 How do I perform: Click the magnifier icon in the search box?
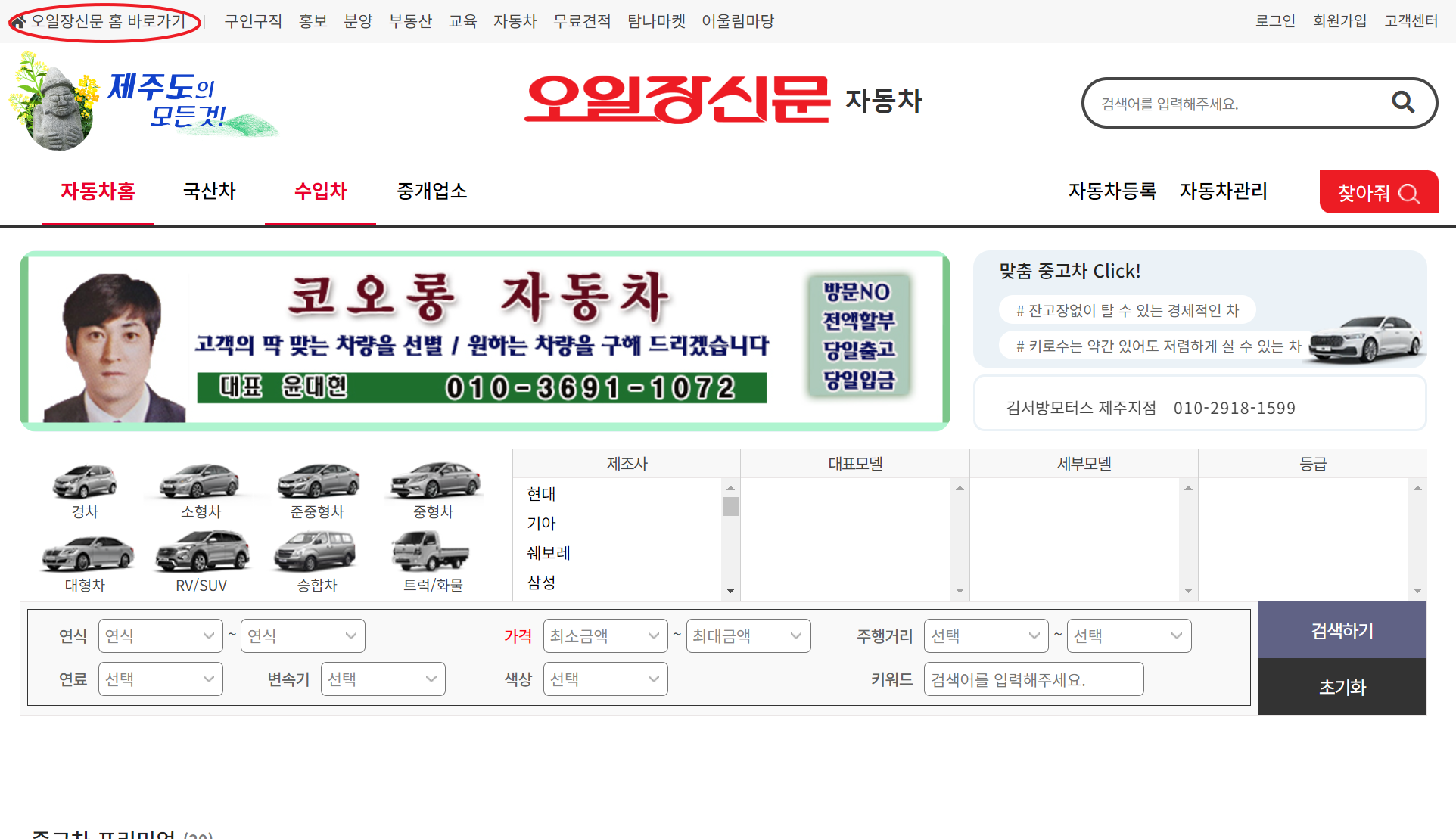click(1403, 102)
